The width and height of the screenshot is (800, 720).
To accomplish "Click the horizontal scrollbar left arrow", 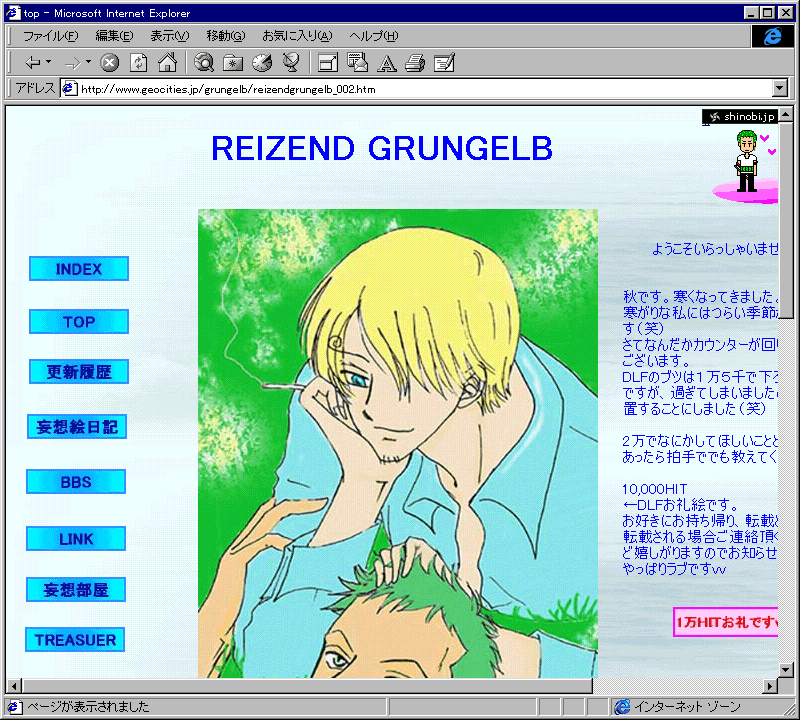I will pyautogui.click(x=14, y=686).
